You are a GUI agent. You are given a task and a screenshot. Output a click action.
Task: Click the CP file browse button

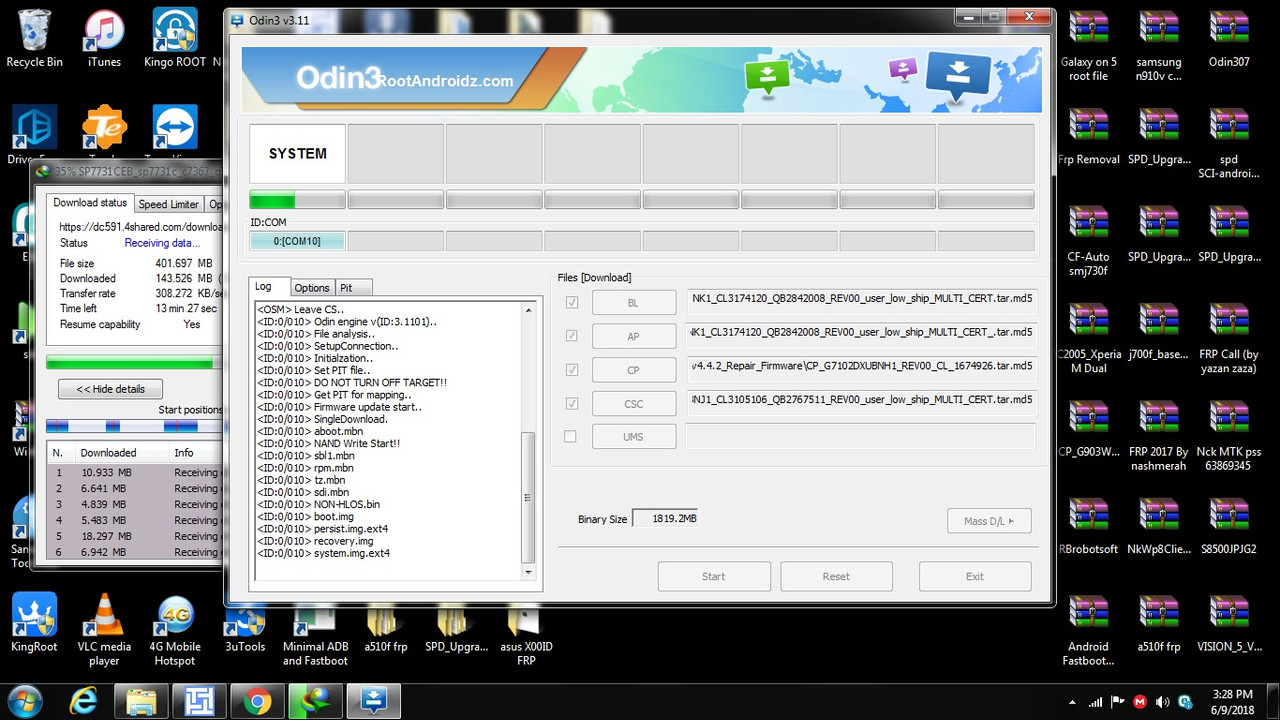[x=634, y=370]
